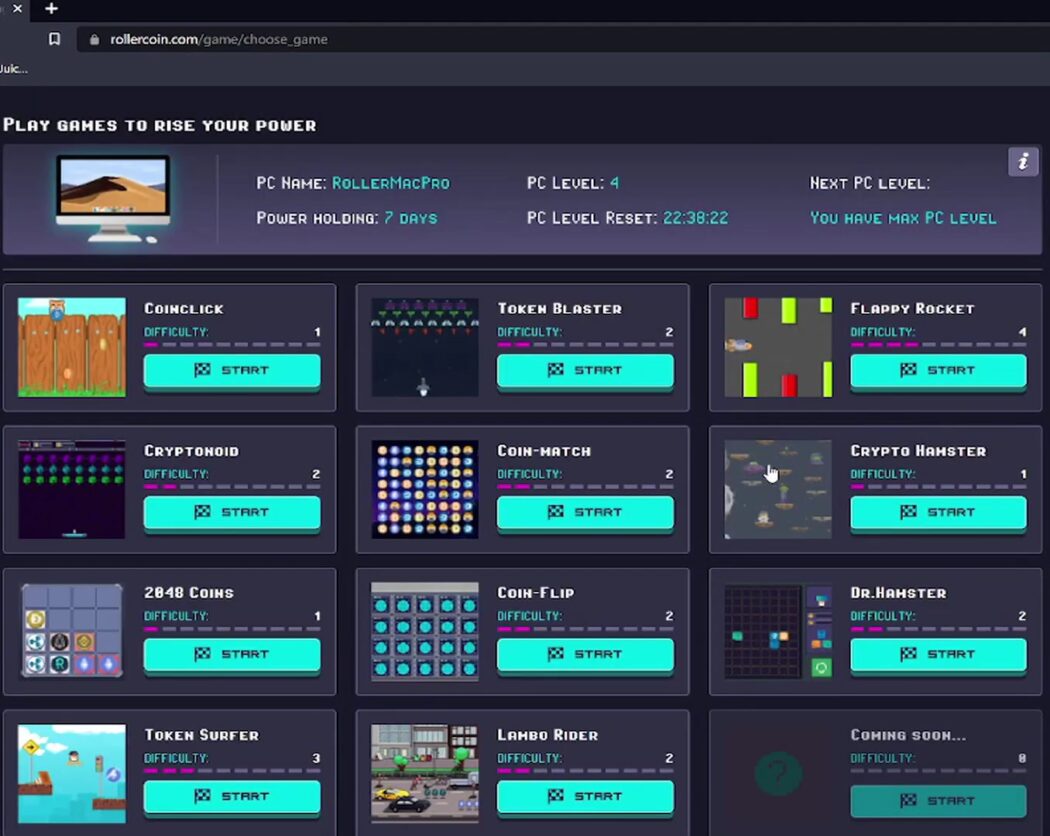
Task: Click the You Have Max PC Level text
Action: (x=903, y=218)
